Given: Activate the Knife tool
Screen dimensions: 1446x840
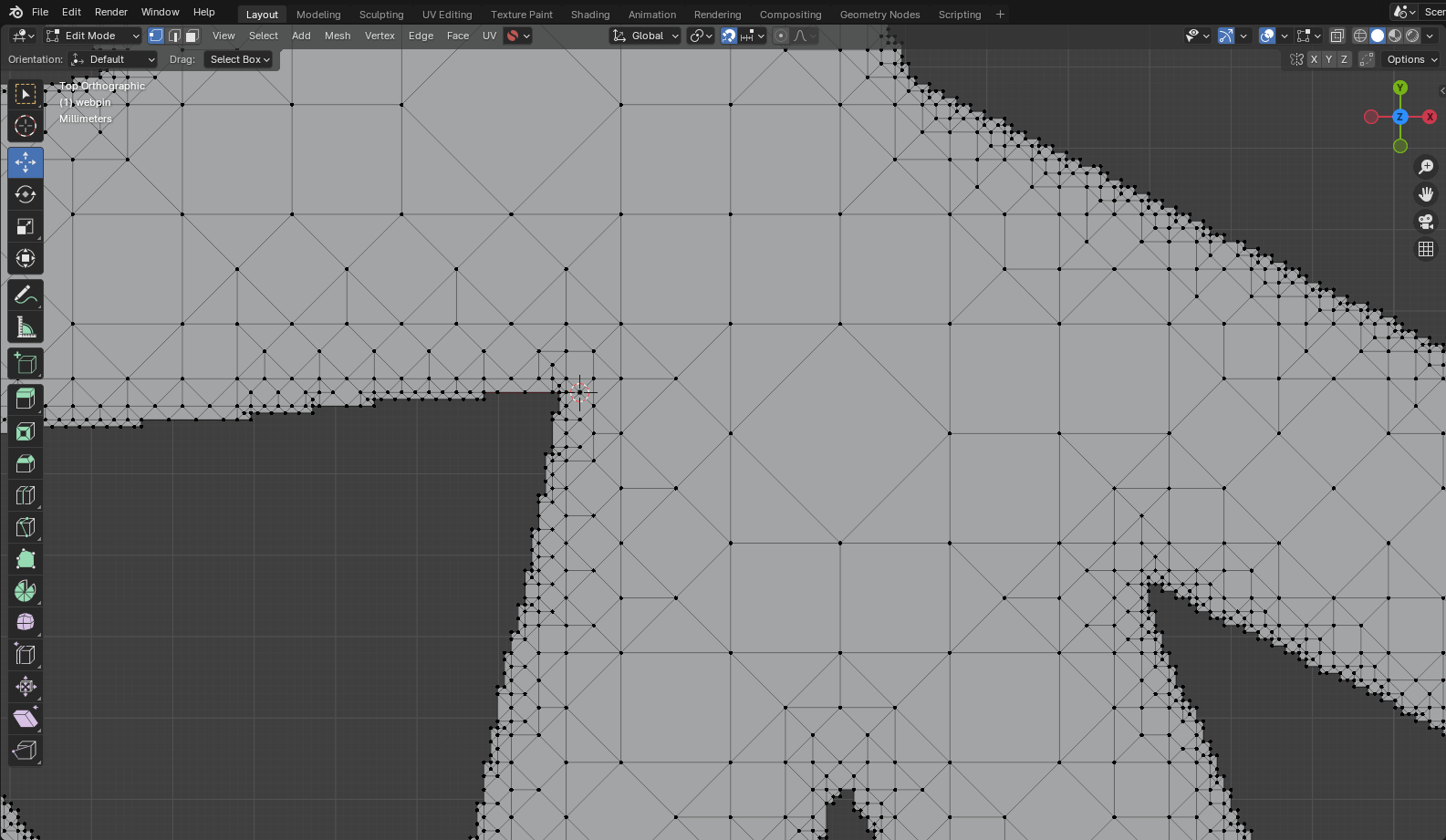Looking at the screenshot, I should click(x=26, y=527).
